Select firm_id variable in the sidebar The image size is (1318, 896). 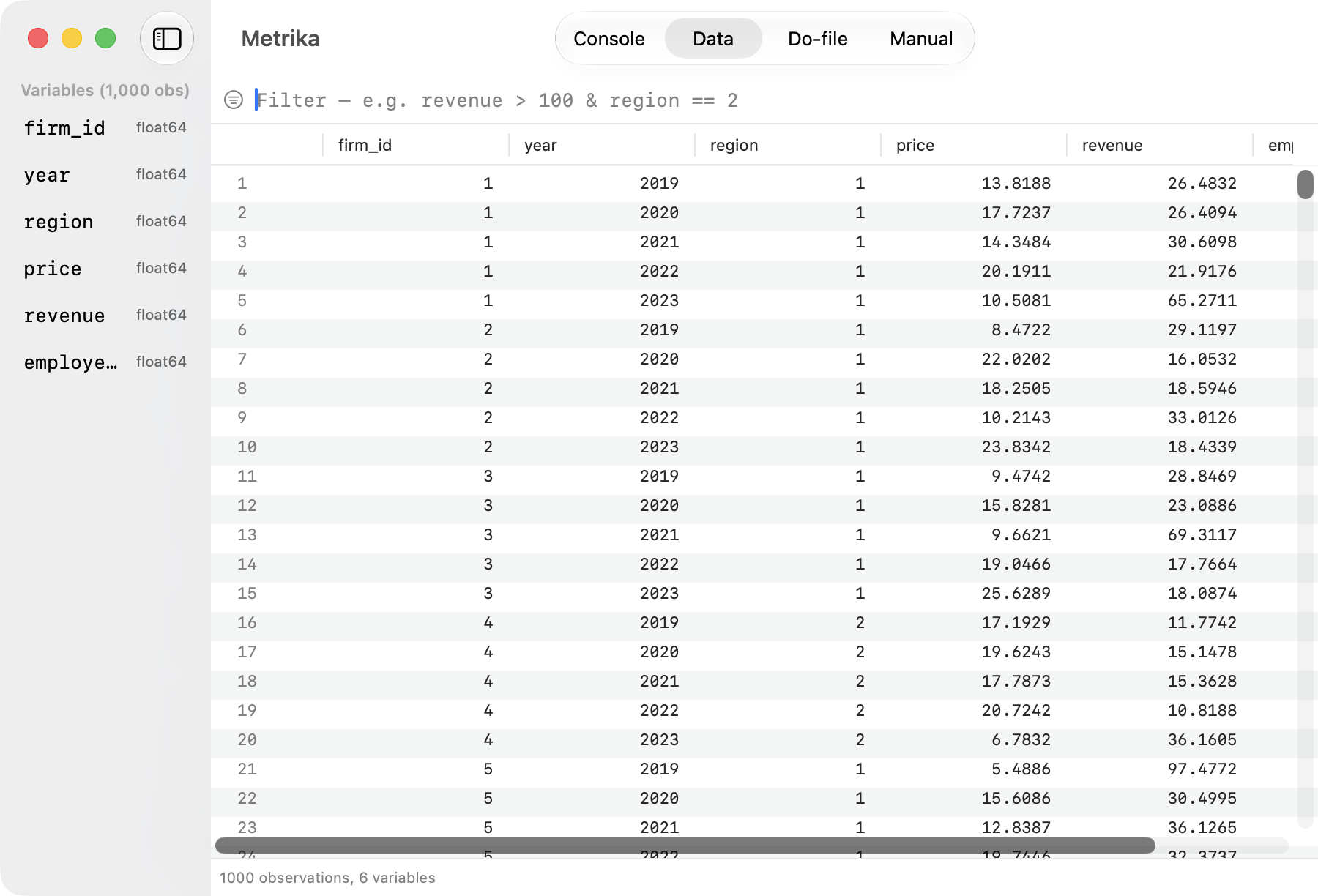pos(105,128)
